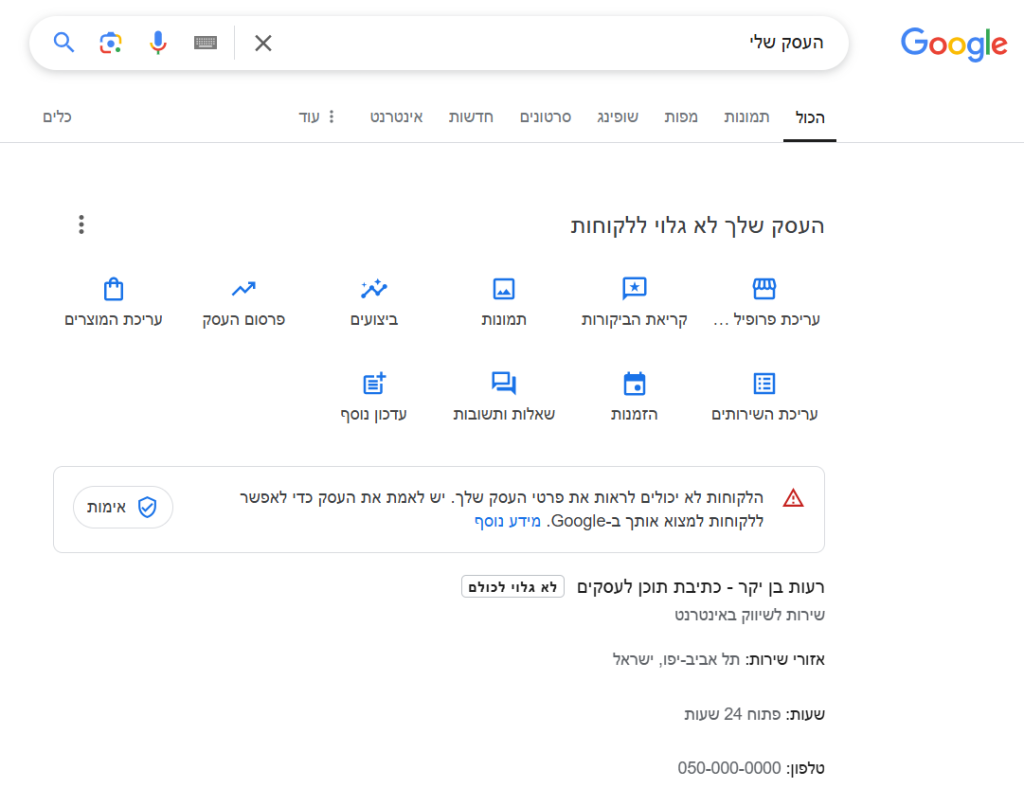Open the Edit services (עריכת השירותים) icon
Viewport: 1024px width, 788px height.
pyautogui.click(x=765, y=383)
